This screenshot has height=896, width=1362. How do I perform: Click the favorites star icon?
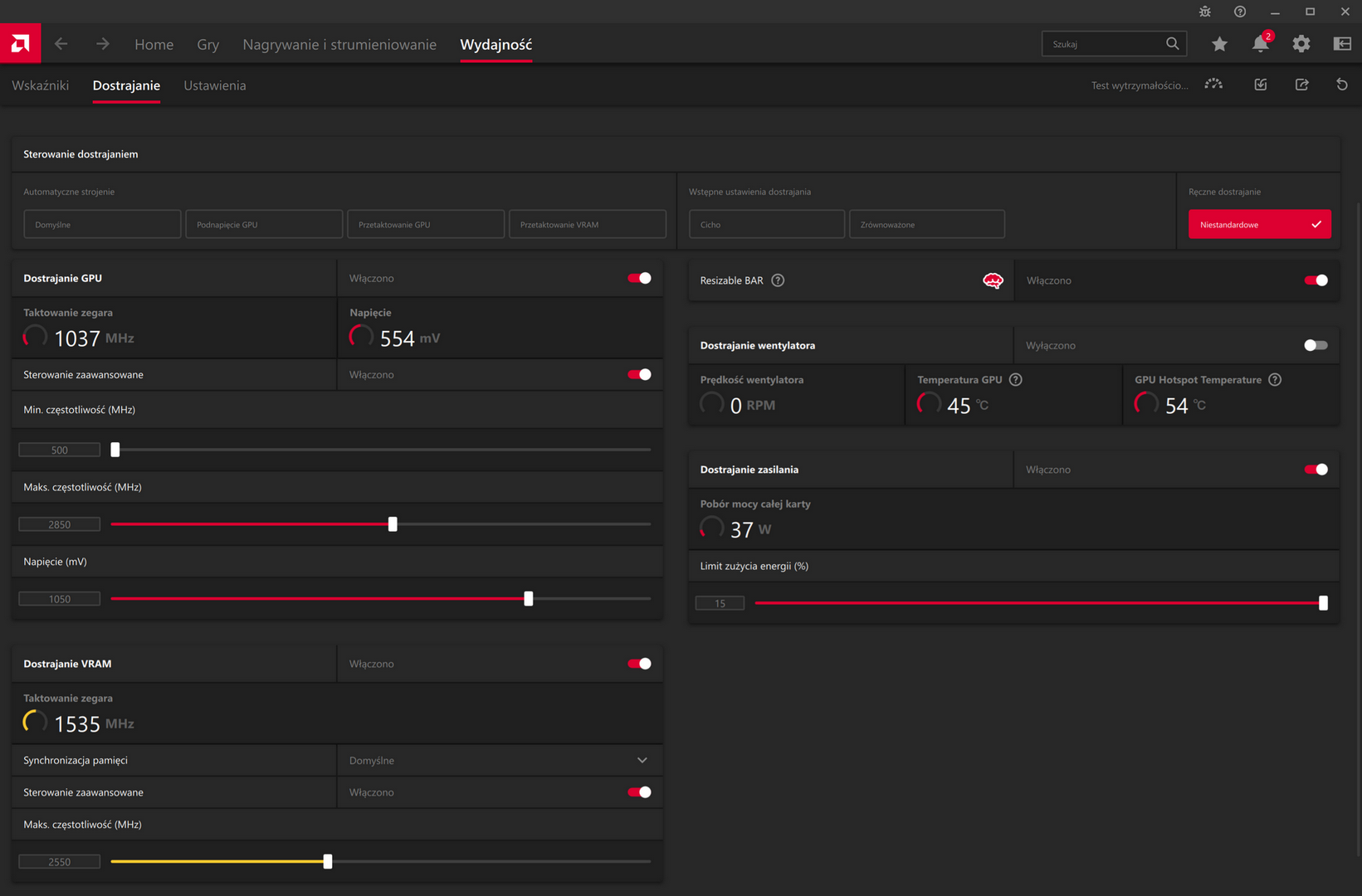pos(1219,43)
